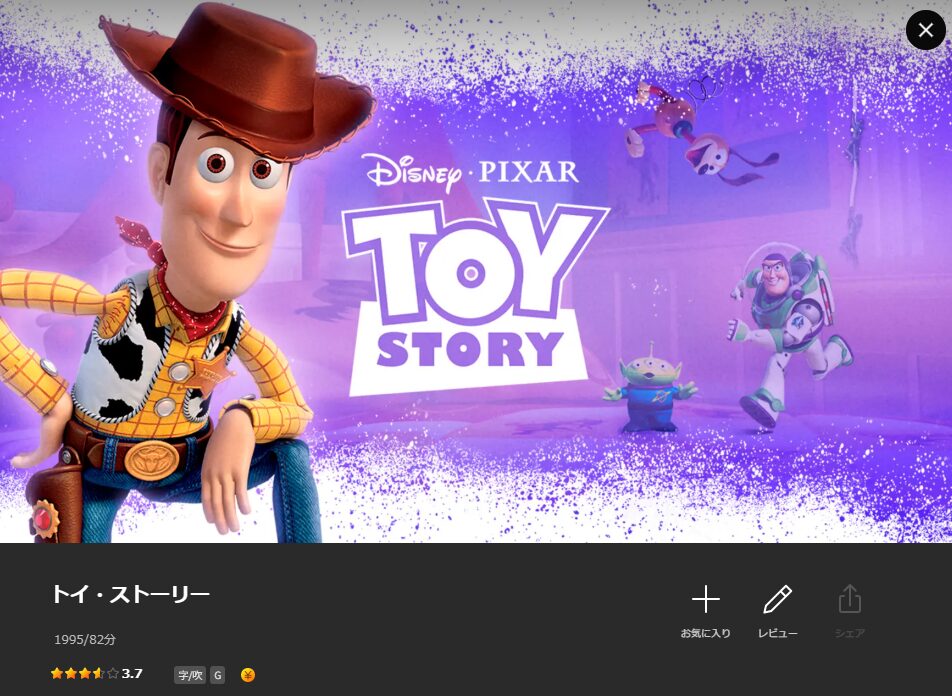Click the Disney Pixar logo text
952x696 pixels.
tap(471, 171)
